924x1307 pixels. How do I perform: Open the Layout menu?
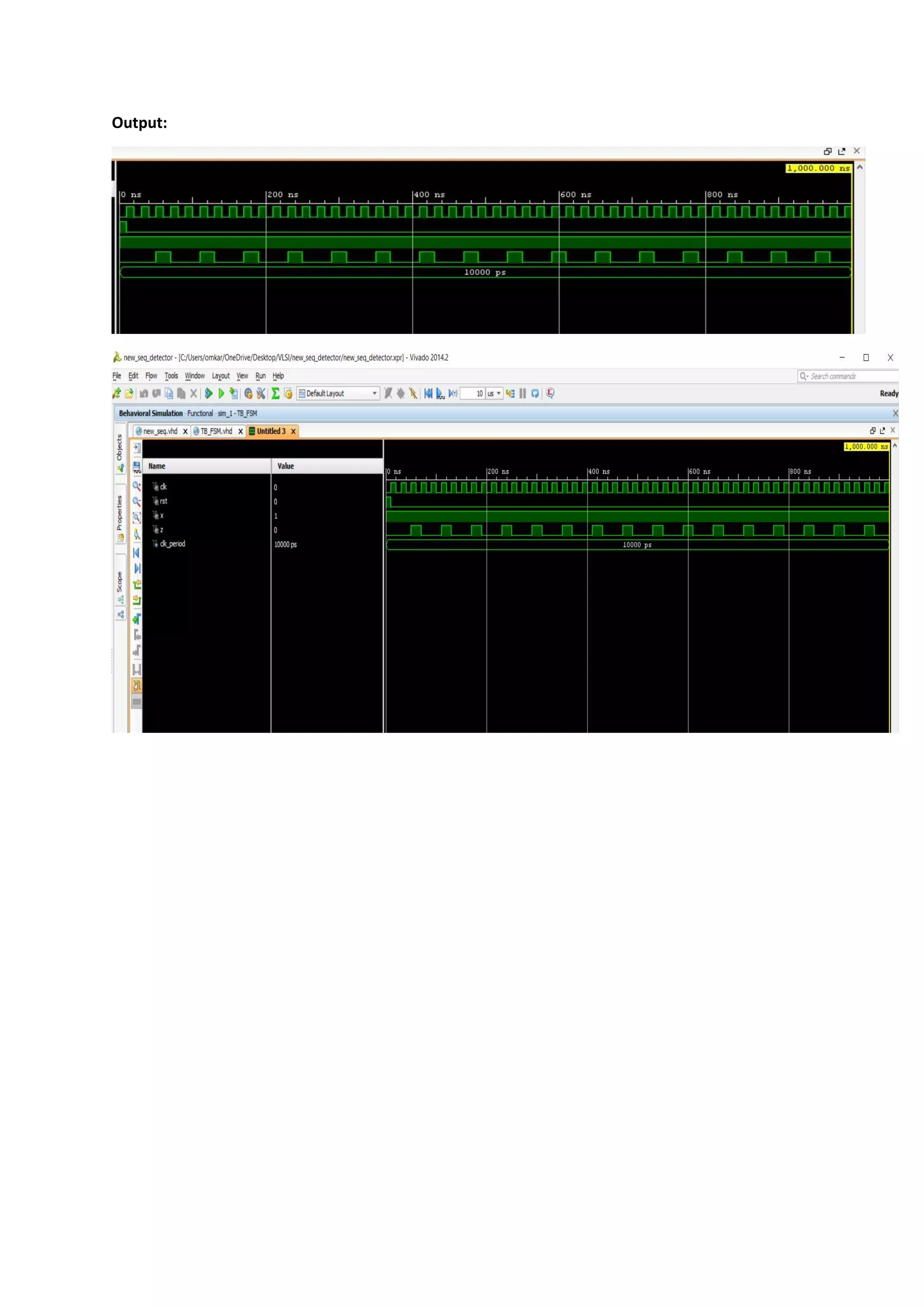coord(221,375)
